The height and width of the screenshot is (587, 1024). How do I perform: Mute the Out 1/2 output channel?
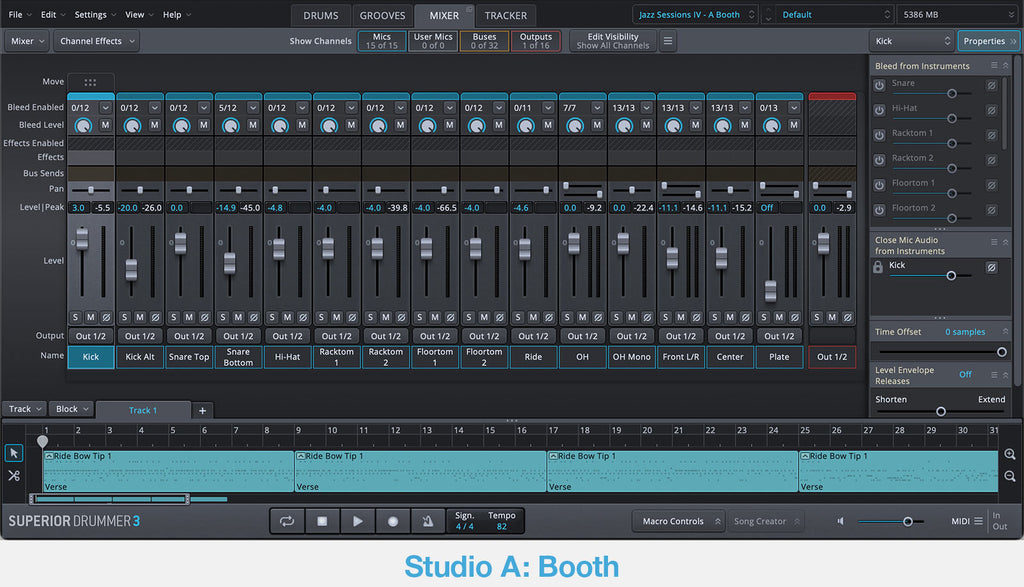point(832,317)
